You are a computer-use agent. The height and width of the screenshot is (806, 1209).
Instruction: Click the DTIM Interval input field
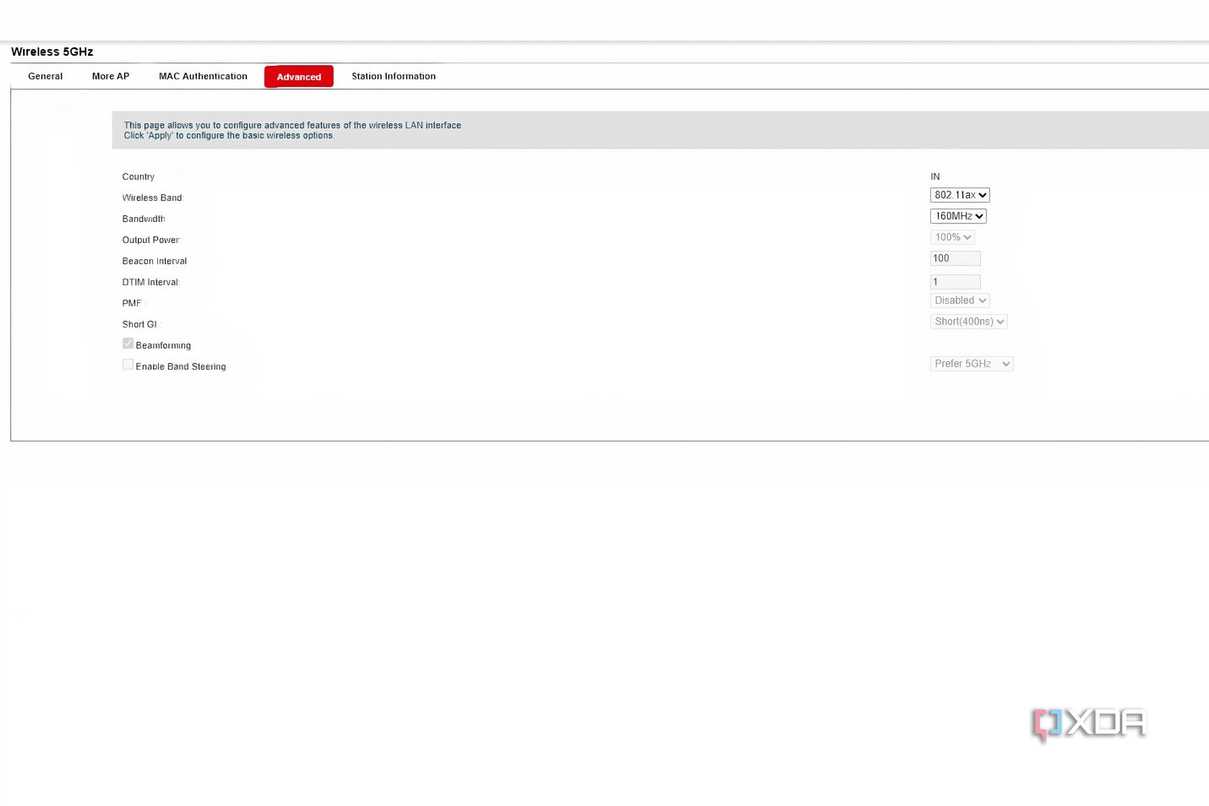click(955, 282)
